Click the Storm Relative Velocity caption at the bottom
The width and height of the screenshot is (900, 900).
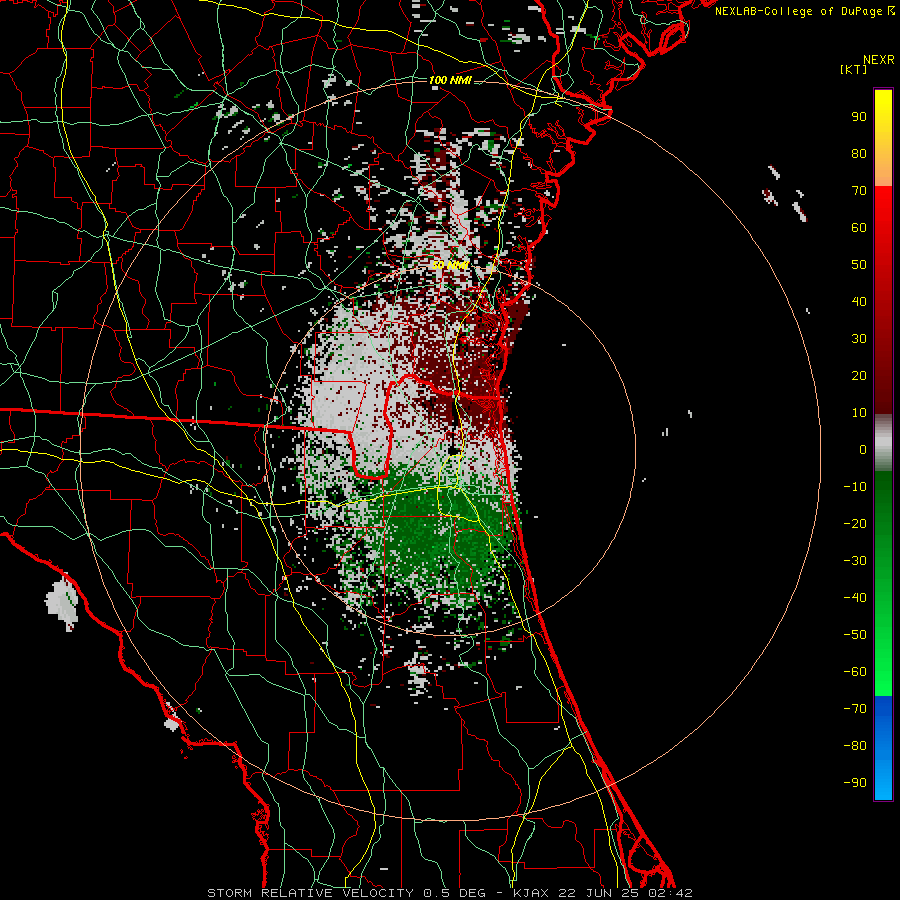tap(450, 893)
